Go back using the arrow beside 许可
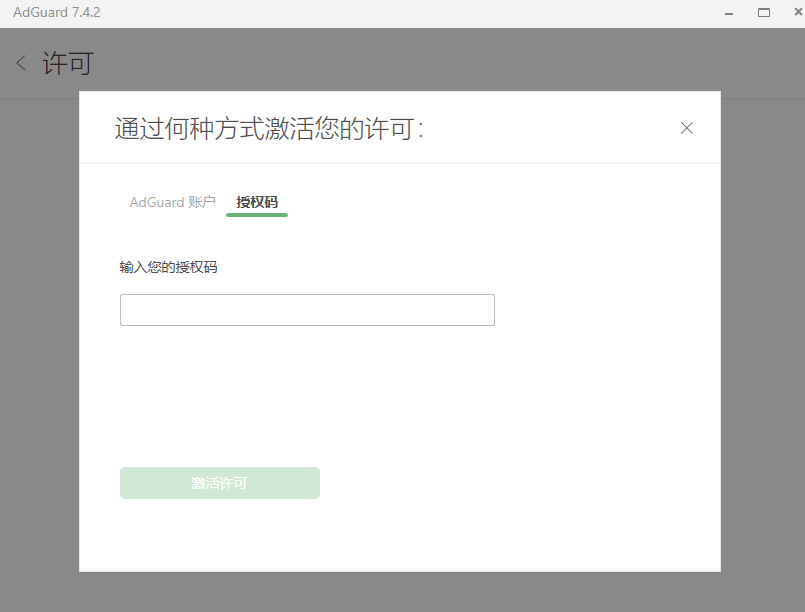Viewport: 805px width, 612px height. (x=21, y=63)
